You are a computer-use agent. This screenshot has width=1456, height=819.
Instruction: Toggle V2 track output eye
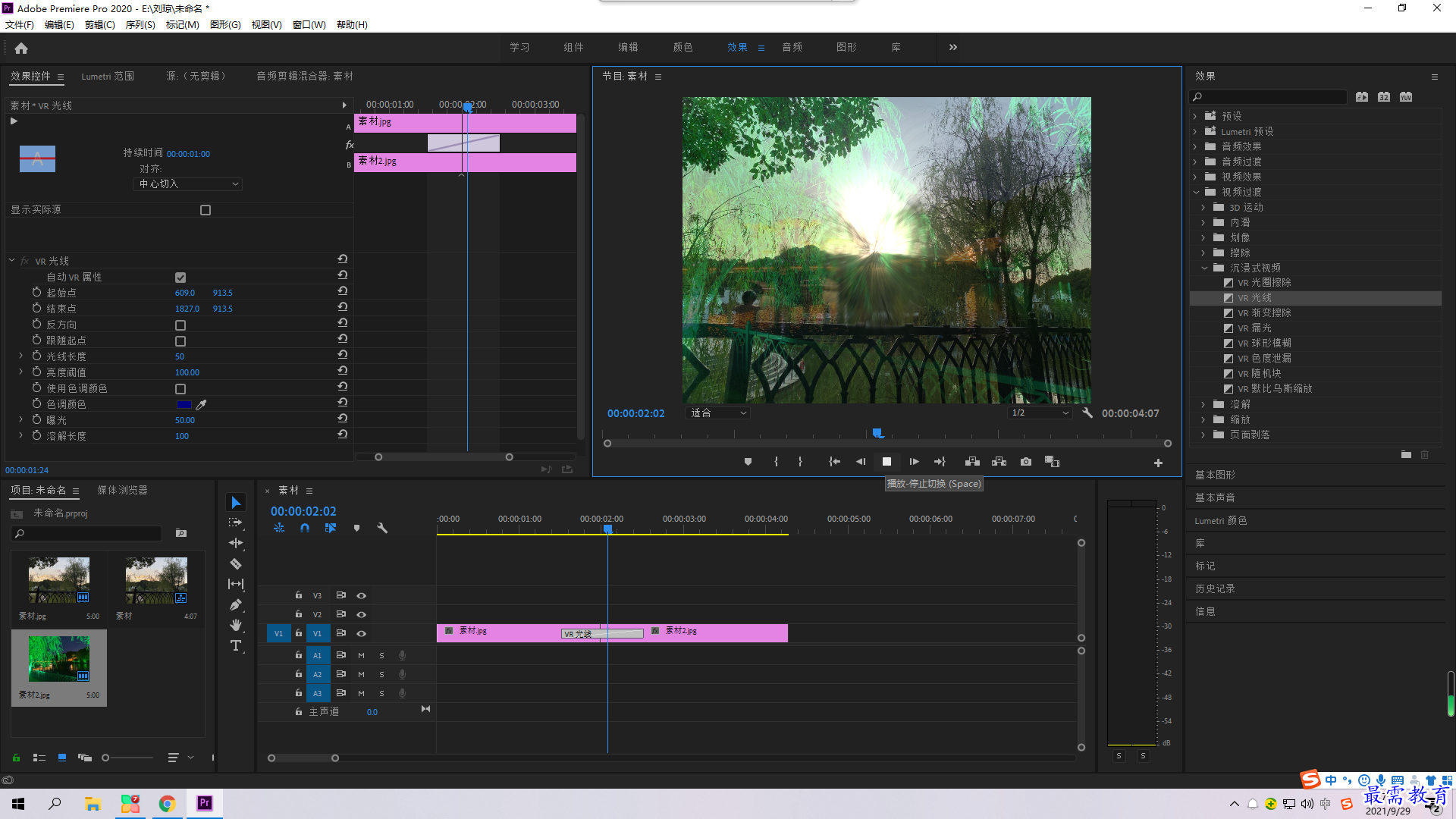point(362,615)
